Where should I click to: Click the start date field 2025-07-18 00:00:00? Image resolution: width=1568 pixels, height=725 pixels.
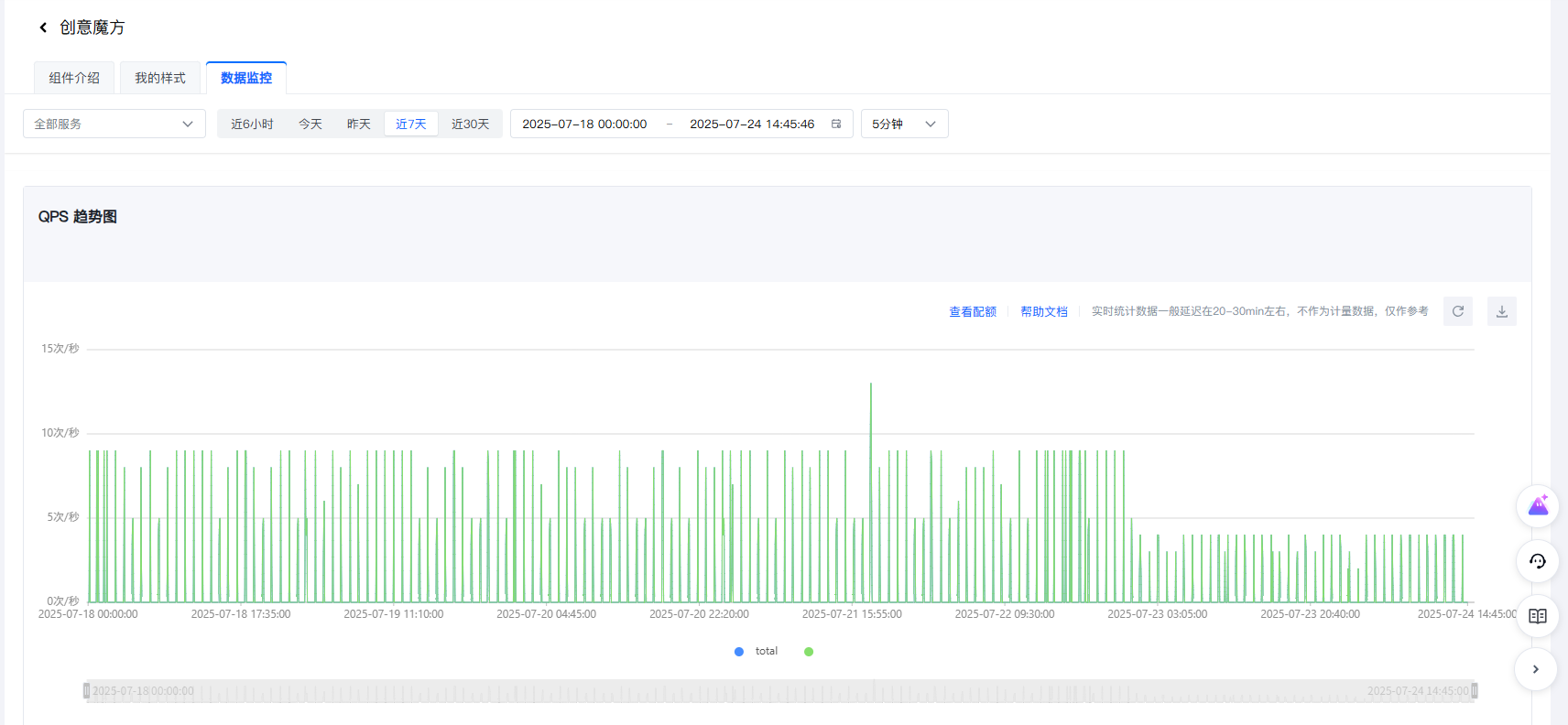coord(584,124)
